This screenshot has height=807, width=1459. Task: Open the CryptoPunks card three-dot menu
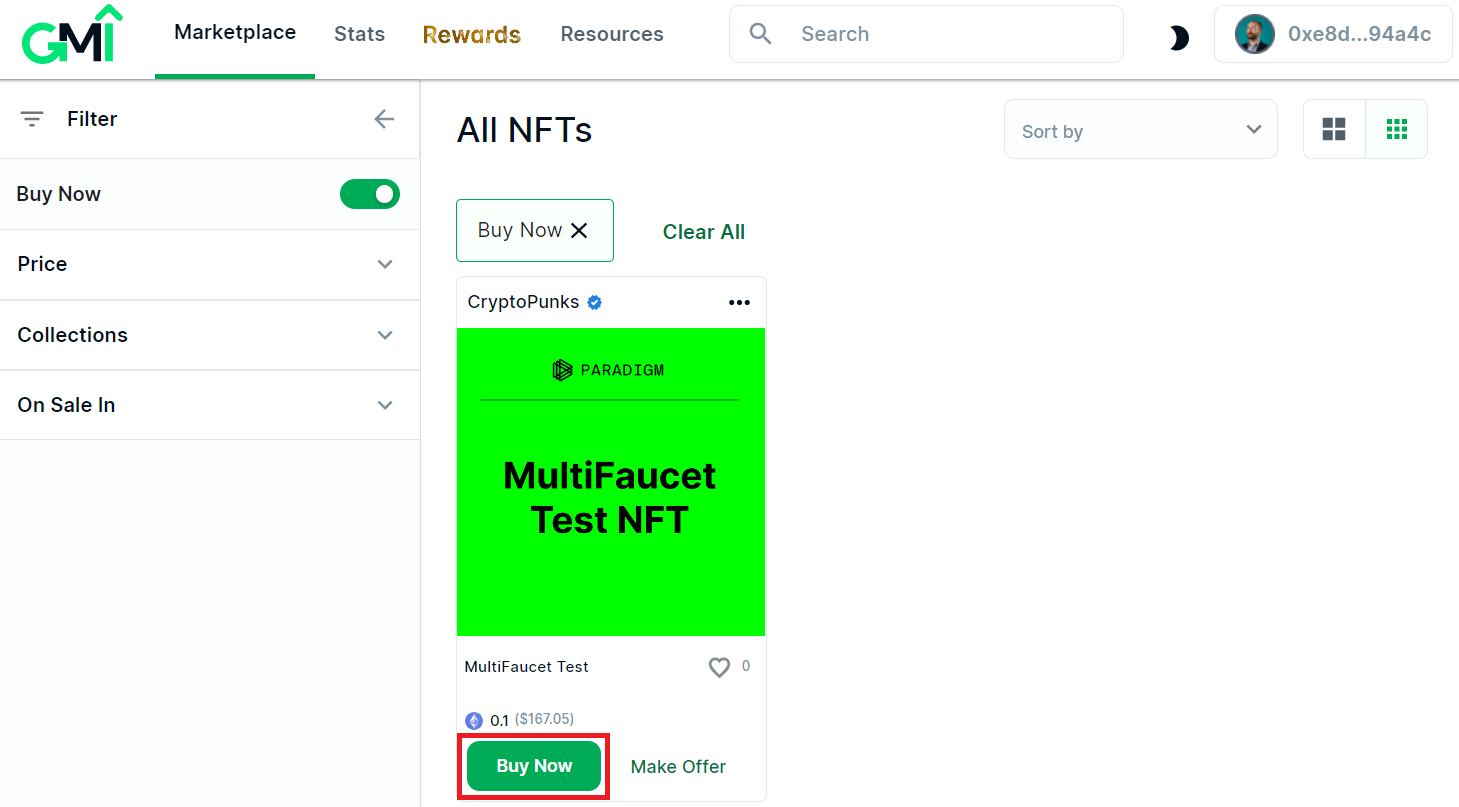pos(739,303)
